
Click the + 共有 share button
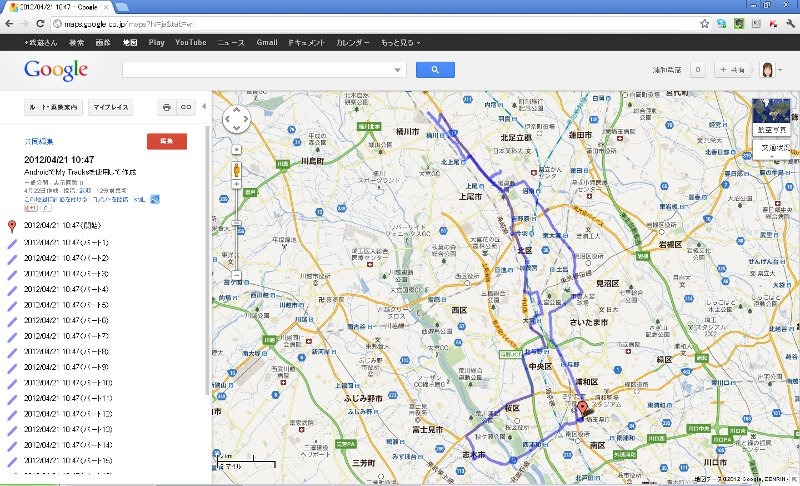[x=733, y=70]
